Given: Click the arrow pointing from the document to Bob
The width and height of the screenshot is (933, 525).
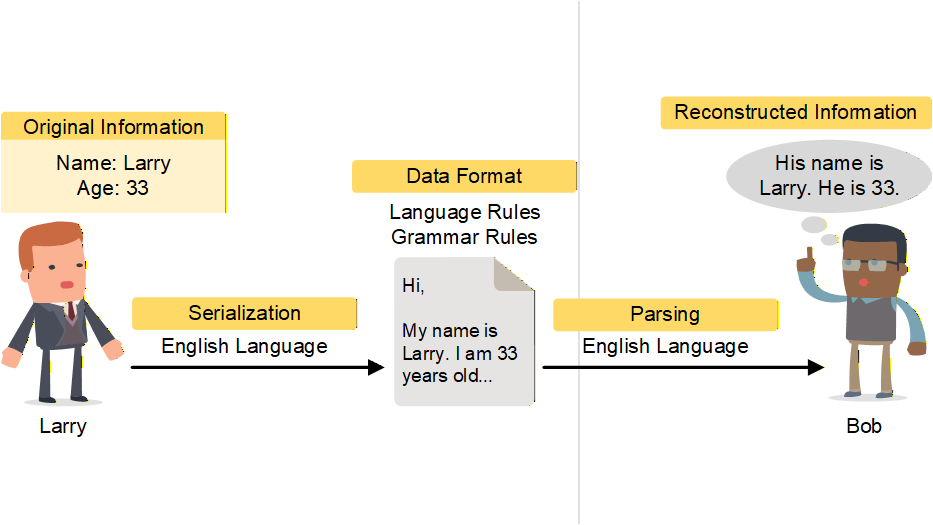Looking at the screenshot, I should [x=682, y=368].
